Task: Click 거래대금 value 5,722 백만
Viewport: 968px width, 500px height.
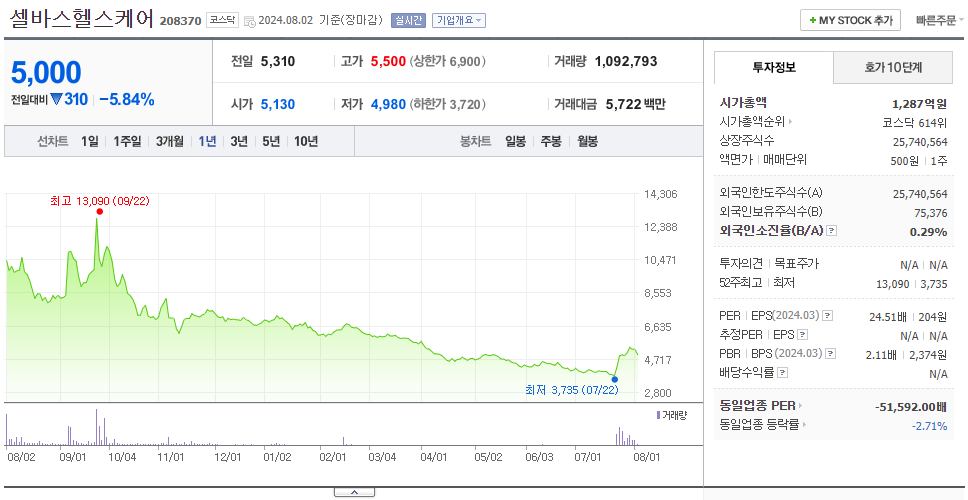Action: click(x=636, y=104)
